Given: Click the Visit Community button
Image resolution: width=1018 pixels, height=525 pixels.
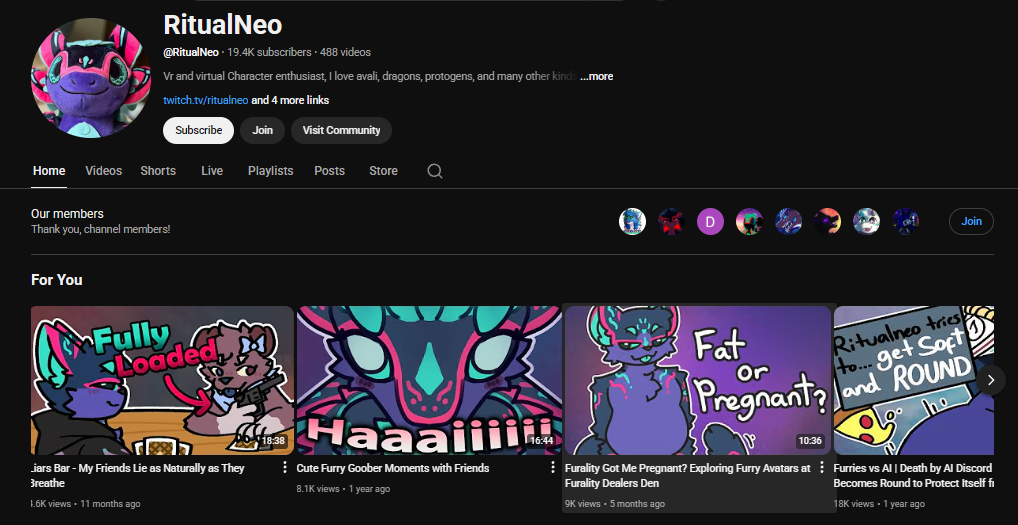Looking at the screenshot, I should 341,130.
